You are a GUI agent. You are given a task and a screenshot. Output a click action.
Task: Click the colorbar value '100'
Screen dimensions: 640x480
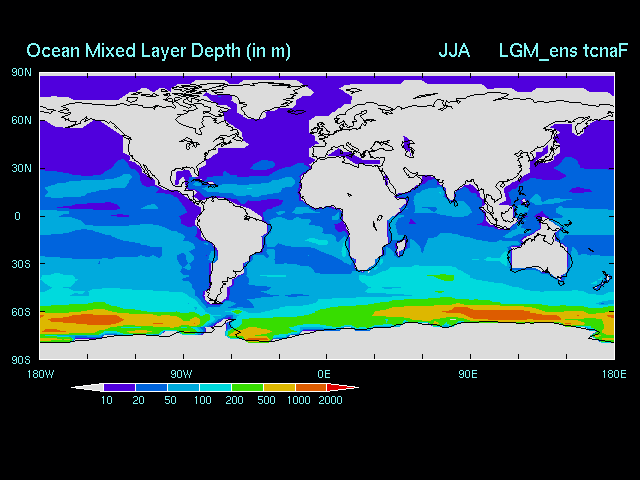(202, 400)
